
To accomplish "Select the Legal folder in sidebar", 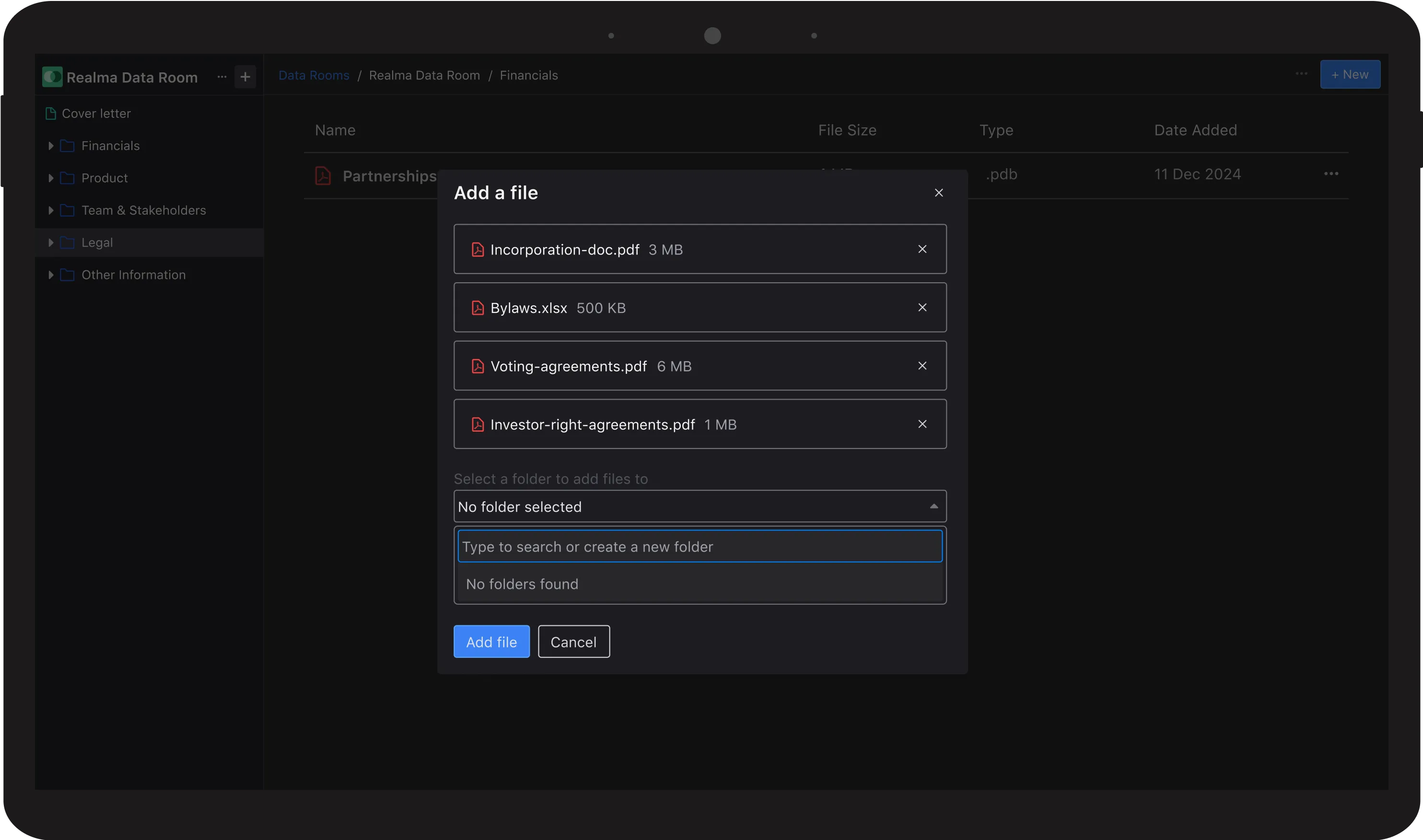I will pyautogui.click(x=97, y=243).
